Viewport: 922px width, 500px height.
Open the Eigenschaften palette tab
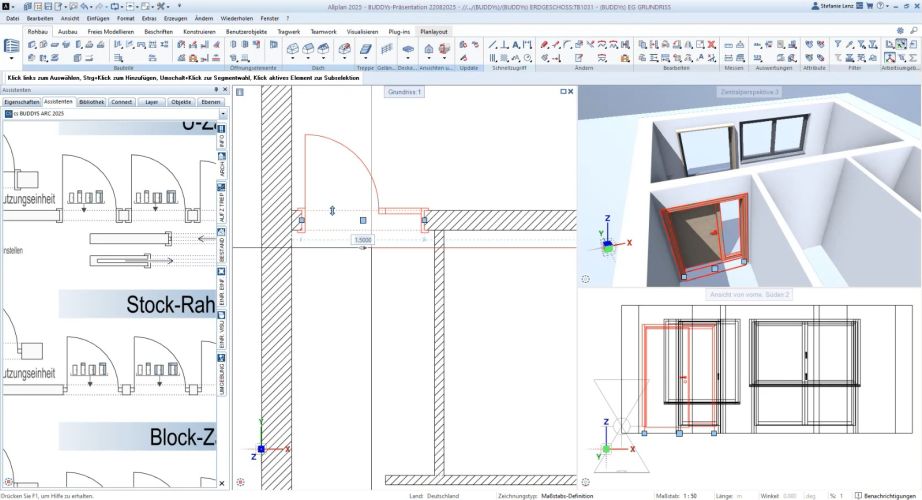(21, 102)
